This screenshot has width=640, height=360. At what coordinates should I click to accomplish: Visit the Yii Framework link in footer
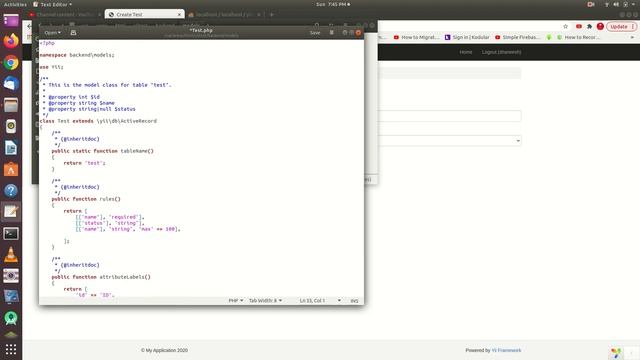[506, 350]
